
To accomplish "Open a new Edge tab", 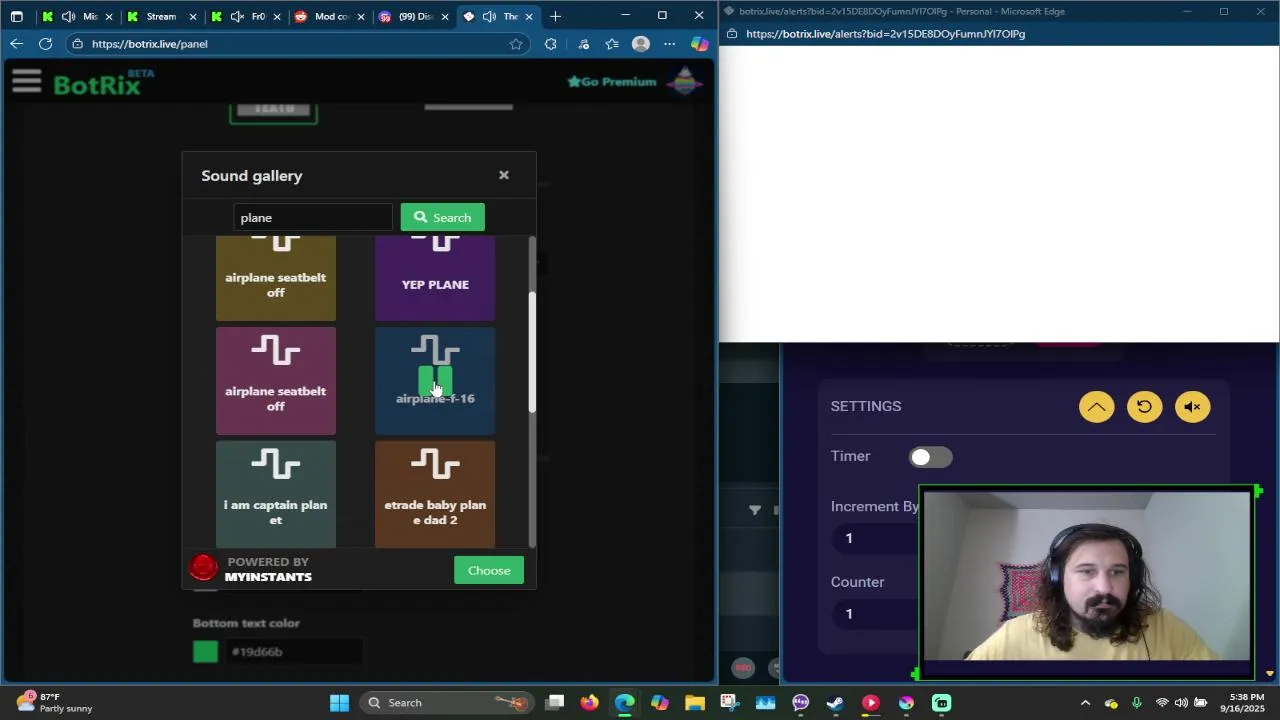I will coord(555,16).
